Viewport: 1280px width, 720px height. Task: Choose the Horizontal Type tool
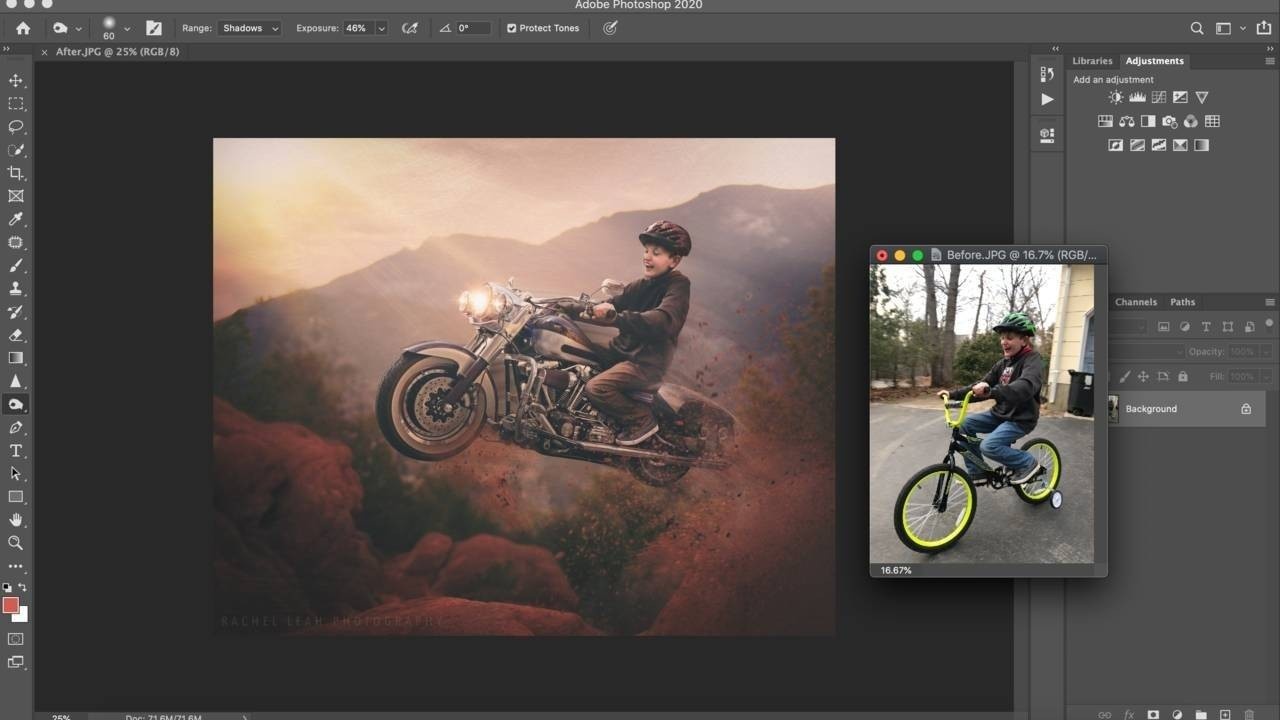[x=16, y=451]
